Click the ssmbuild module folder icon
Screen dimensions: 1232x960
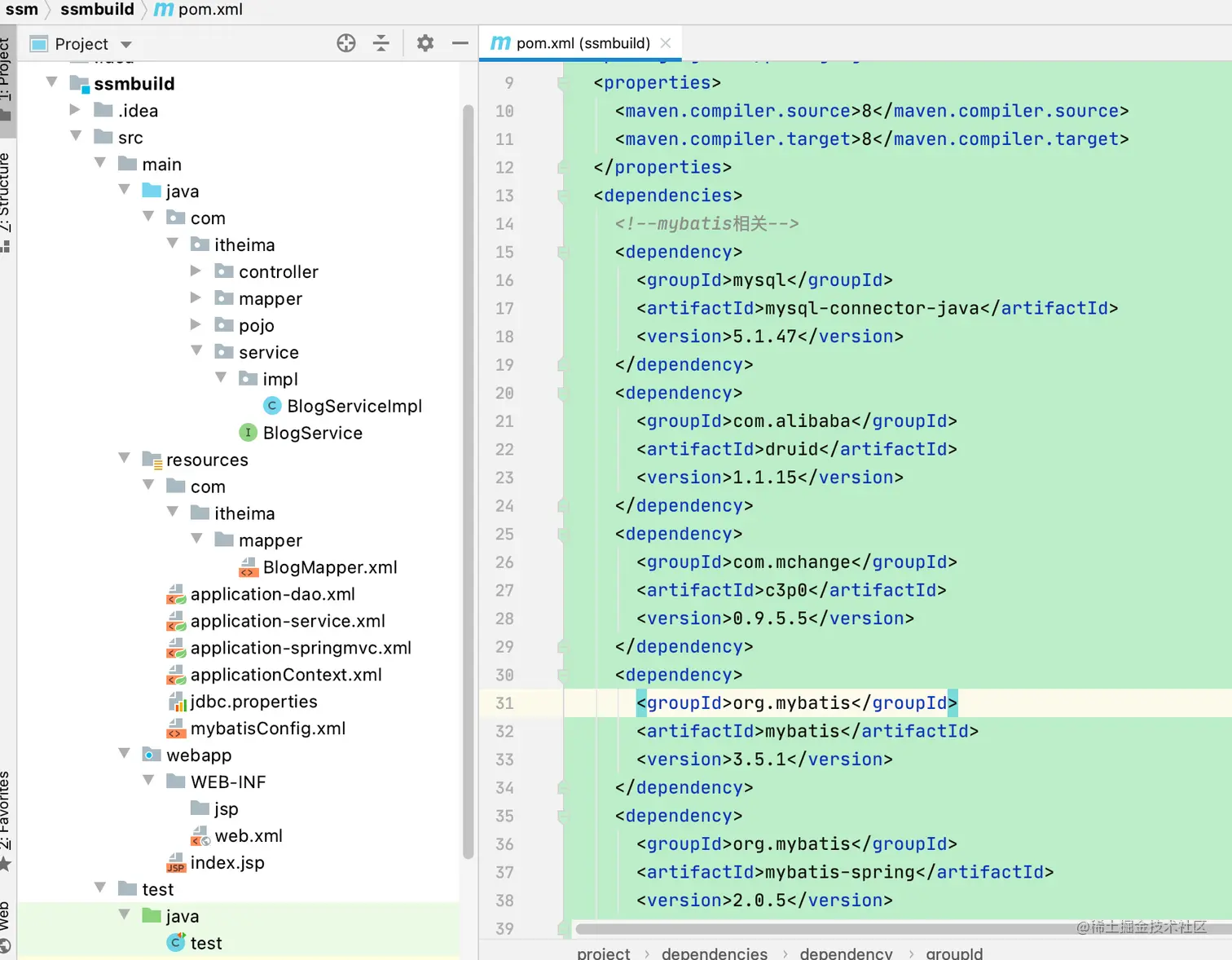point(79,83)
